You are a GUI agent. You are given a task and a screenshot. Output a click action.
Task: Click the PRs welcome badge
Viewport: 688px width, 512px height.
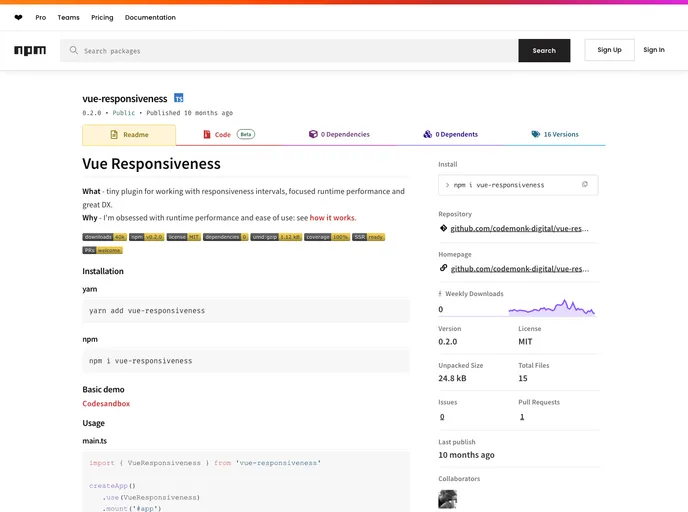[102, 250]
